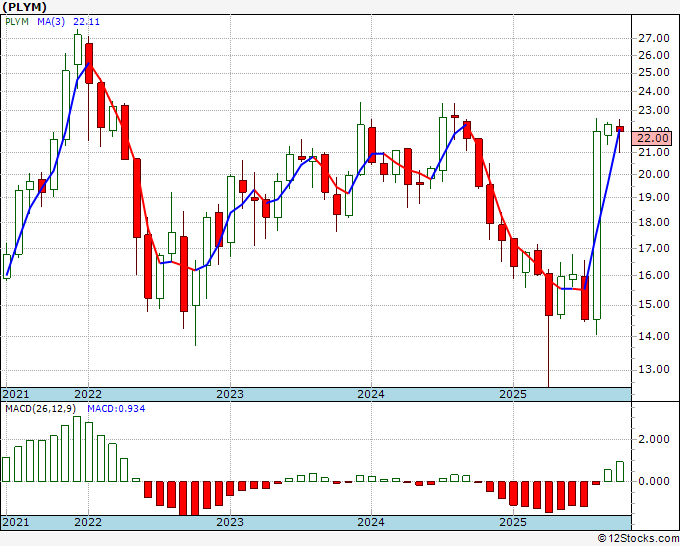680x546 pixels.
Task: Click the 20.00 price axis label
Action: coord(654,174)
